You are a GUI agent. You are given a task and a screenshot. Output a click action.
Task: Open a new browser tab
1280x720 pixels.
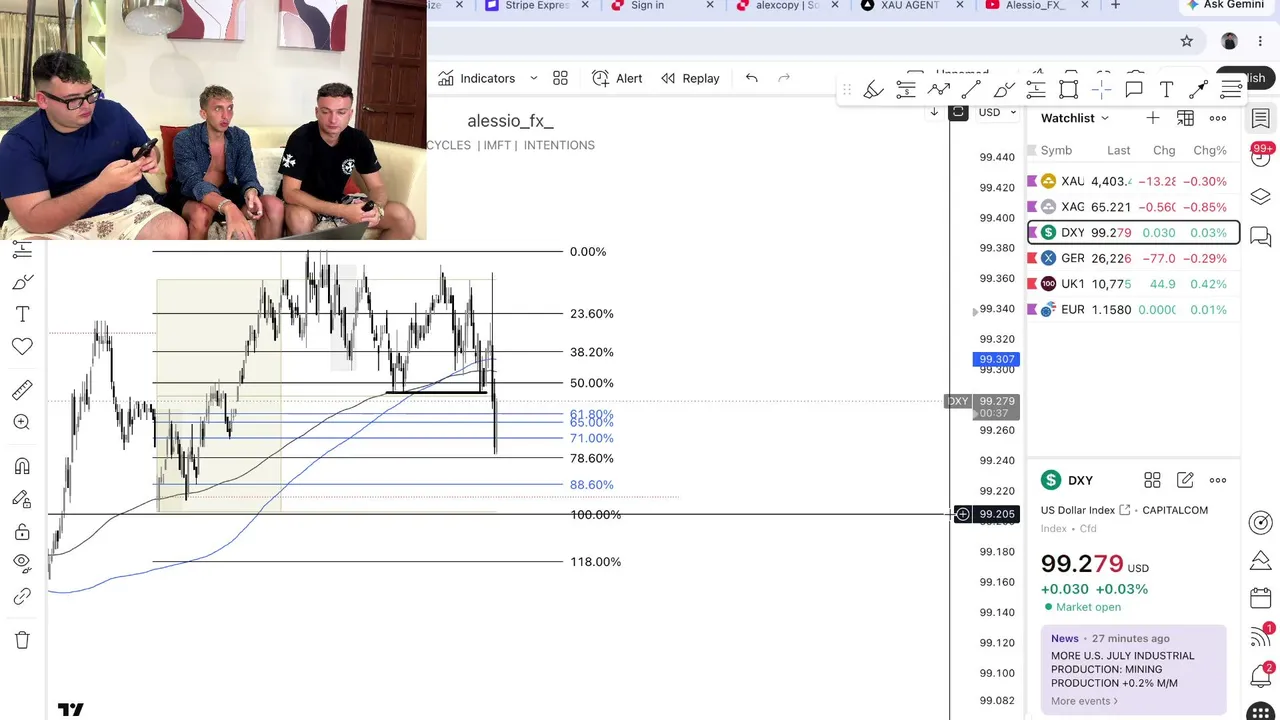(1115, 5)
